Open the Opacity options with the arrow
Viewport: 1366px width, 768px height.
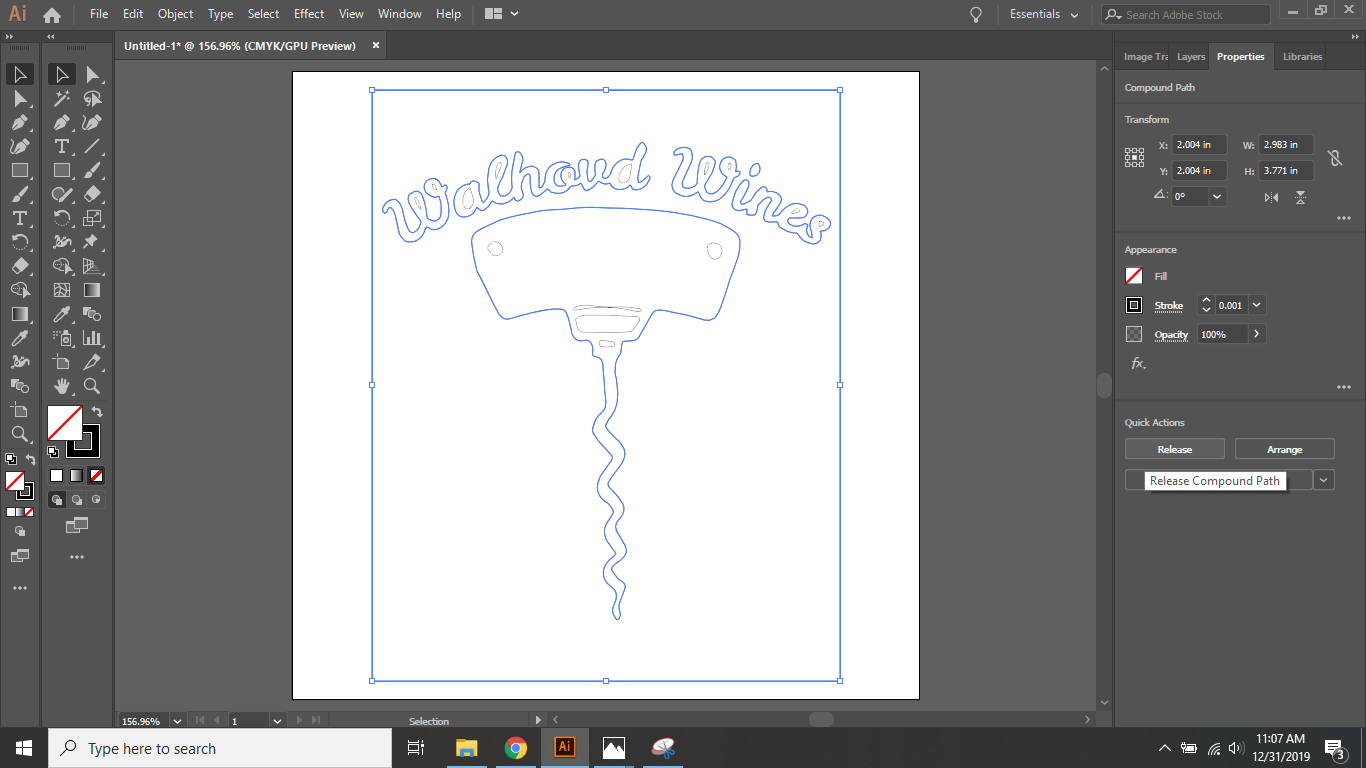1258,334
